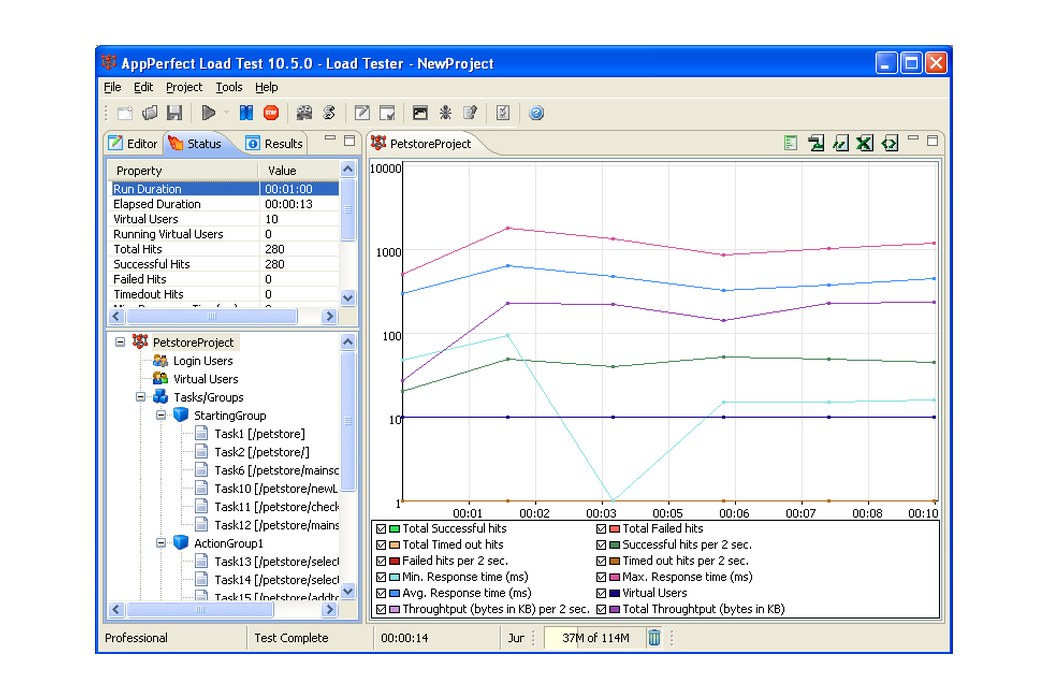Toggle Max. Response time (ms) checkbox
Viewport: 1050px width, 700px height.
601,577
